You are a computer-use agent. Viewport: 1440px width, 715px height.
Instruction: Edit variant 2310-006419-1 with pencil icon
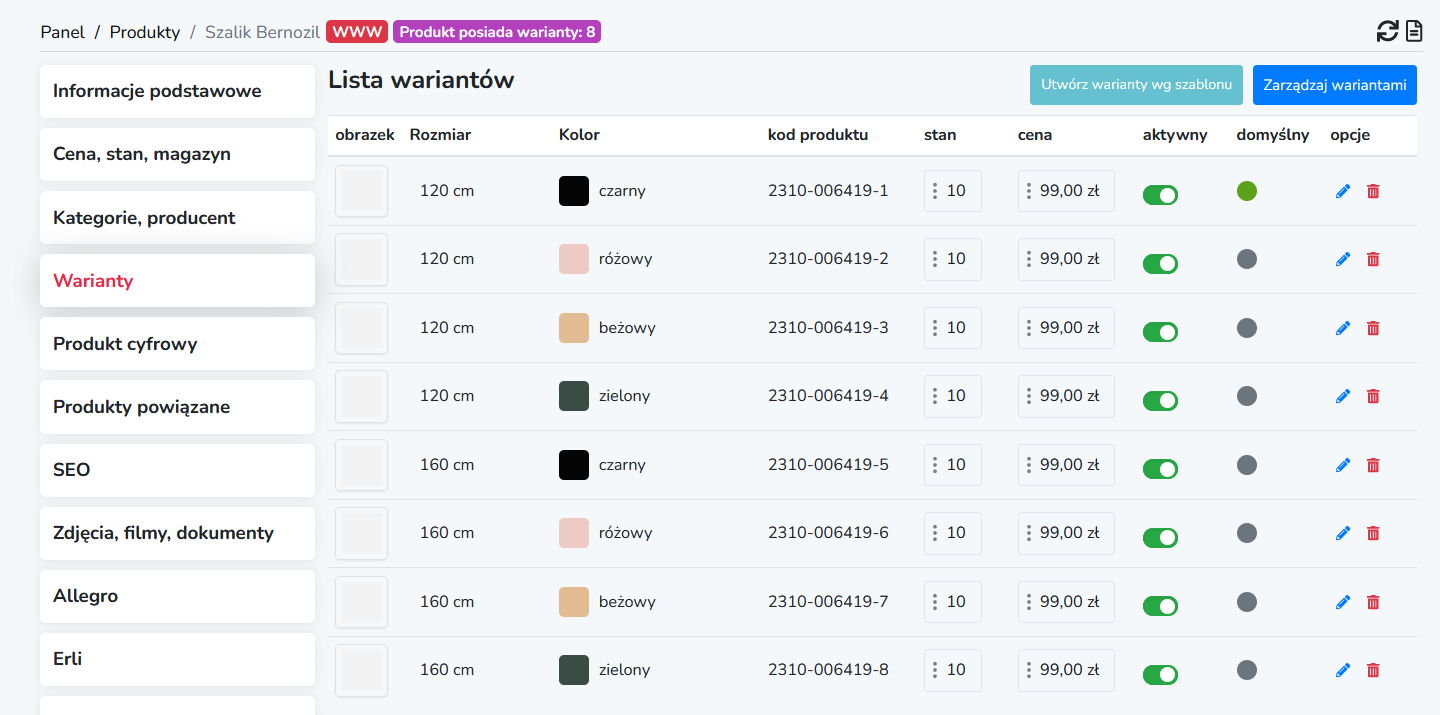[x=1343, y=191]
